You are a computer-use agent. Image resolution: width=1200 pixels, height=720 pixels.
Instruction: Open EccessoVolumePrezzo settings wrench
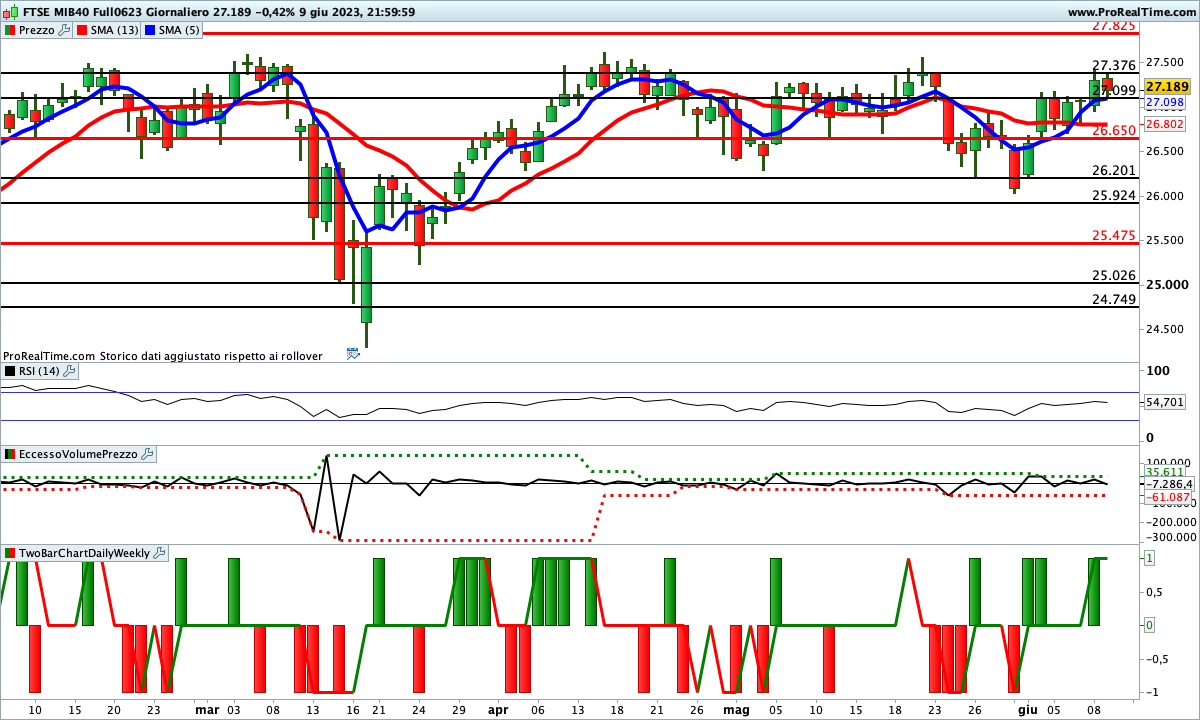[x=147, y=454]
